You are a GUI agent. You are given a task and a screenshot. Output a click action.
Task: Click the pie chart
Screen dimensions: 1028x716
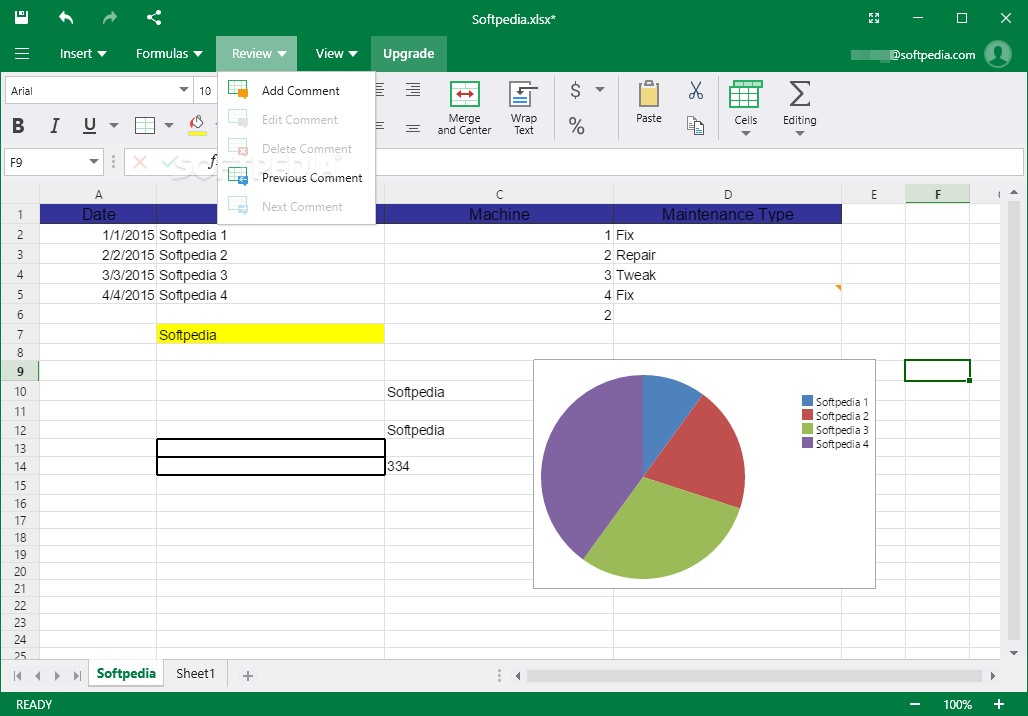click(642, 477)
